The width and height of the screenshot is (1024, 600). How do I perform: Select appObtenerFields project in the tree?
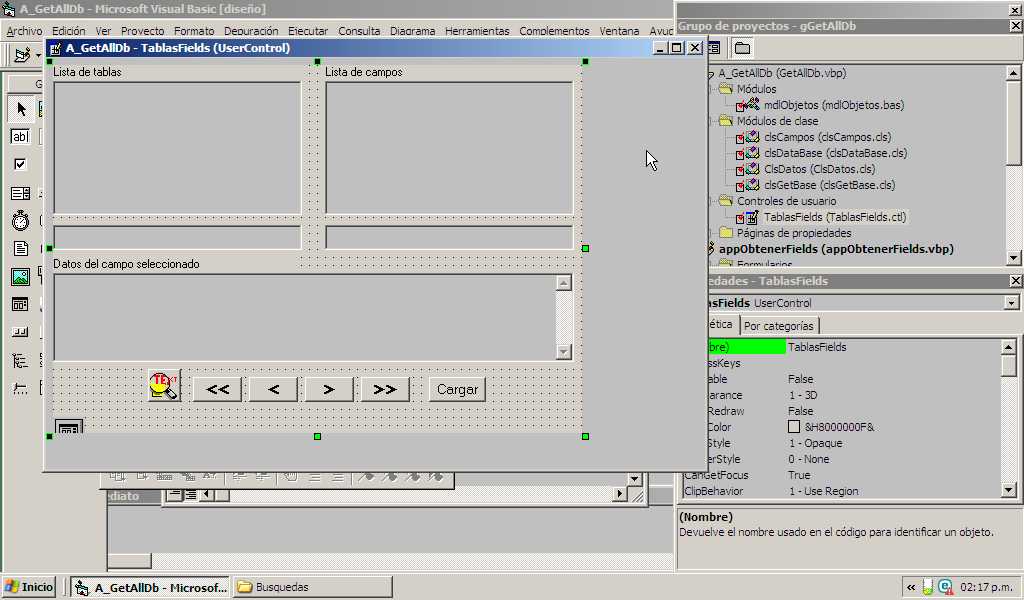[x=836, y=249]
